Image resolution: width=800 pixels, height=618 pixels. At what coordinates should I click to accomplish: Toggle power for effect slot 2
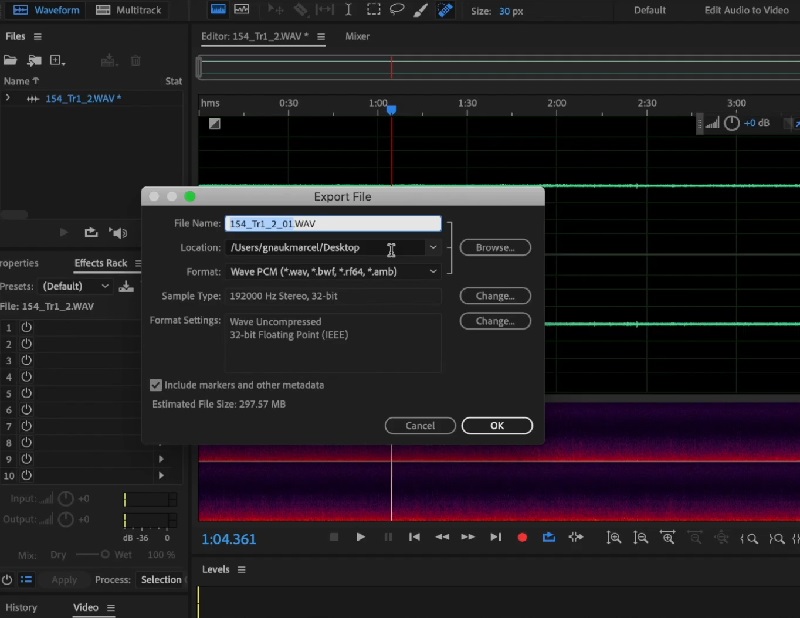pyautogui.click(x=27, y=343)
